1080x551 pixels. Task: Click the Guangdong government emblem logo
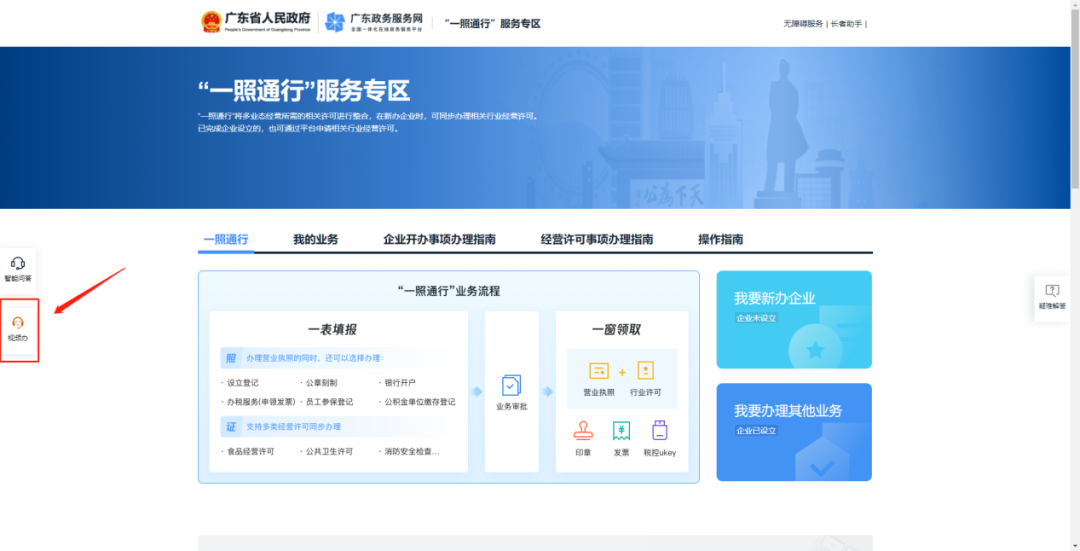click(211, 23)
